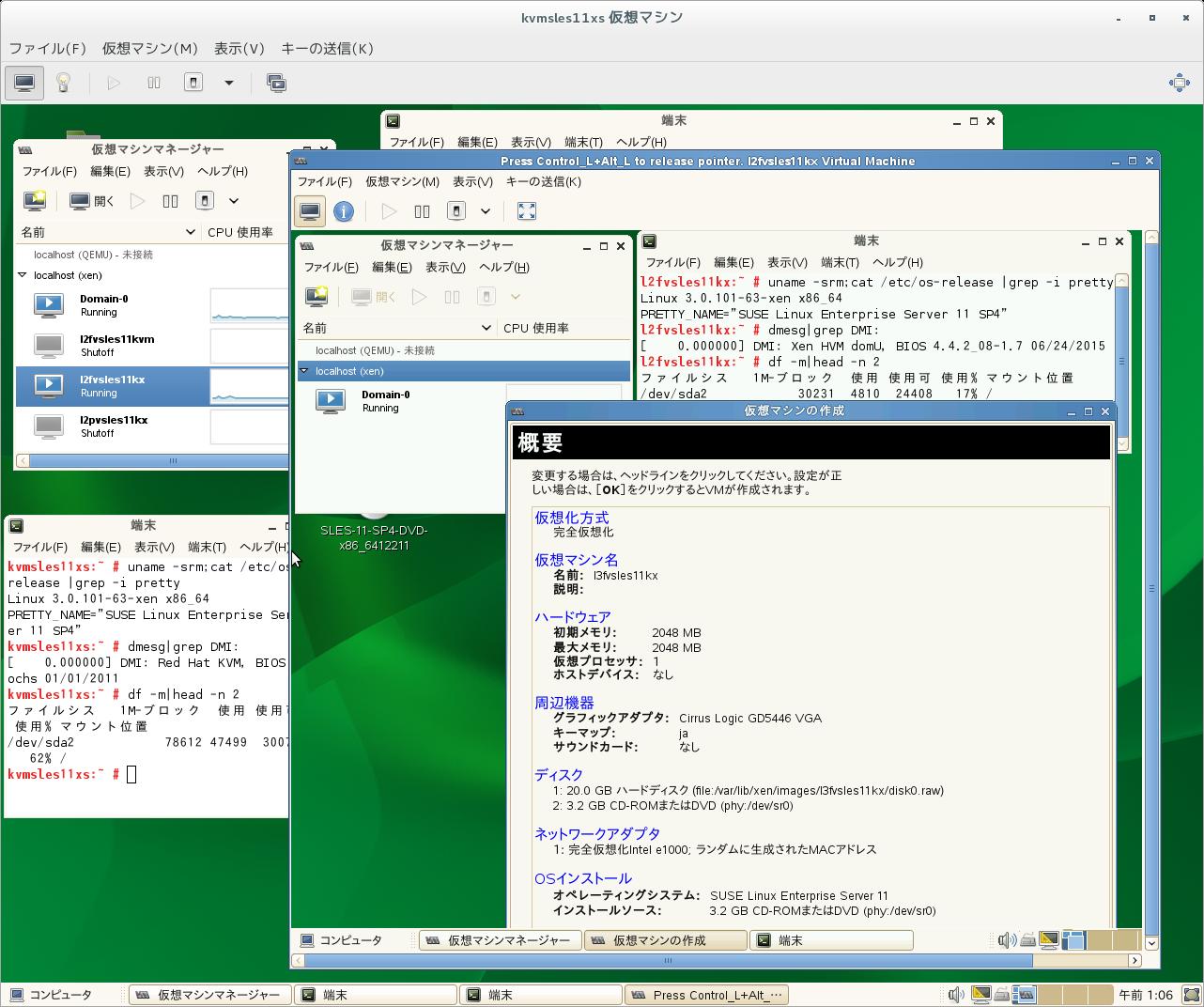Click volume icon in outer taskbar tray
The height and width of the screenshot is (1007, 1204).
click(x=955, y=995)
